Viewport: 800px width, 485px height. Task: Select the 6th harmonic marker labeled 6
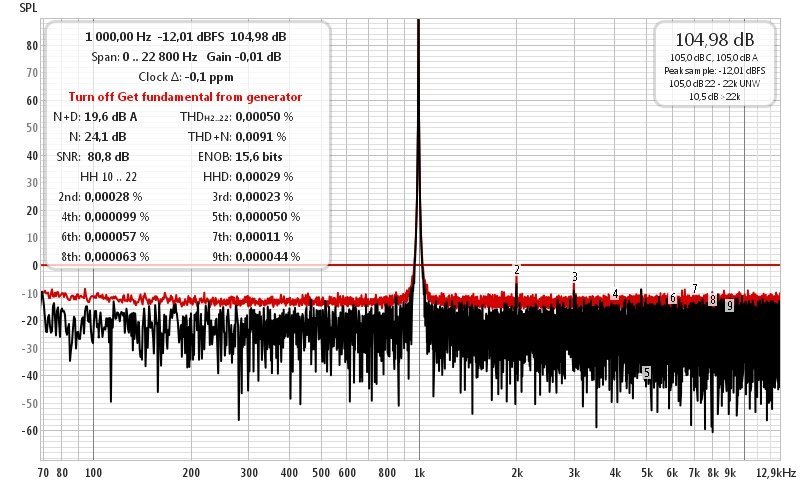673,299
